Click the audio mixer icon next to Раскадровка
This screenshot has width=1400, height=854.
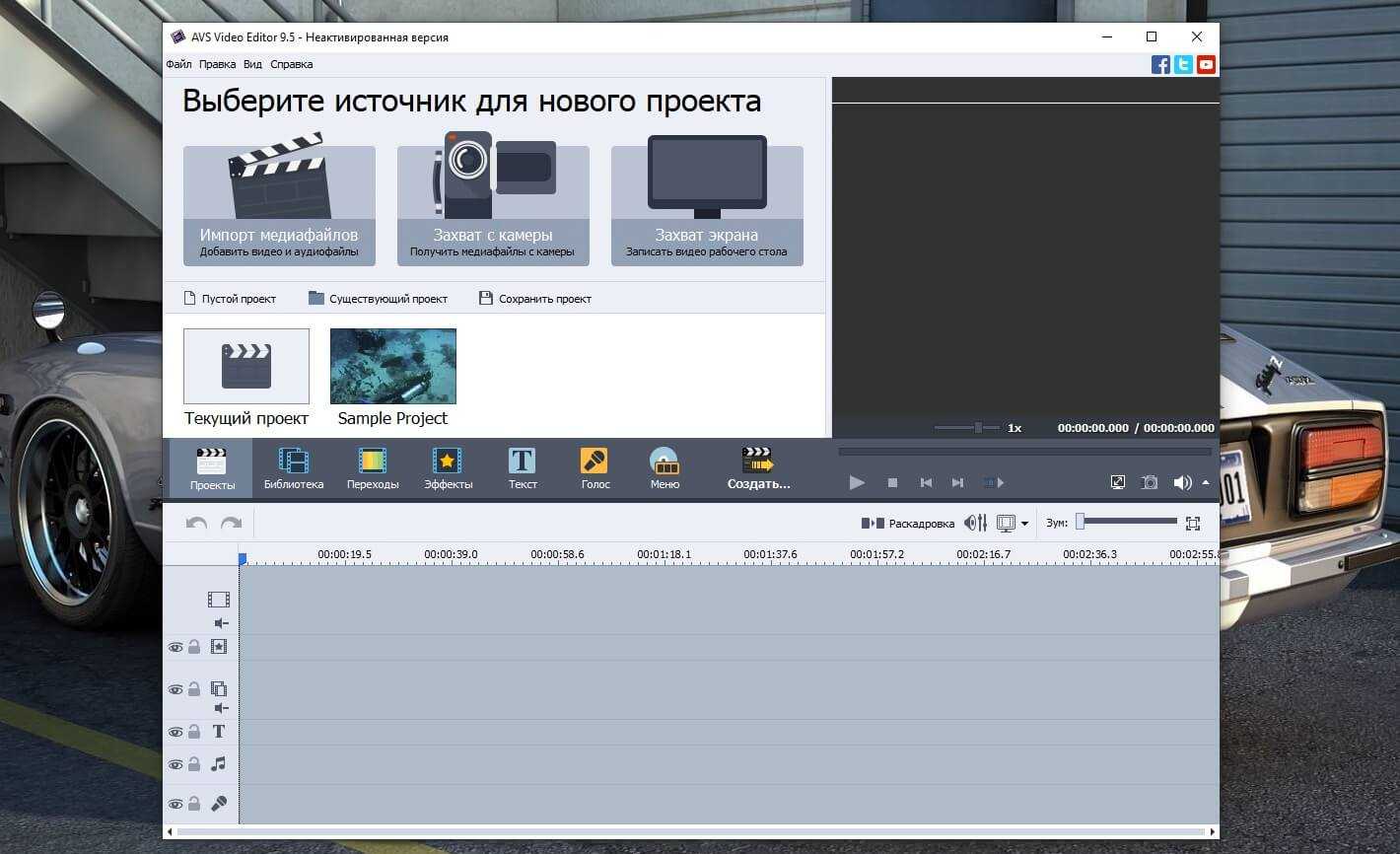click(x=975, y=523)
